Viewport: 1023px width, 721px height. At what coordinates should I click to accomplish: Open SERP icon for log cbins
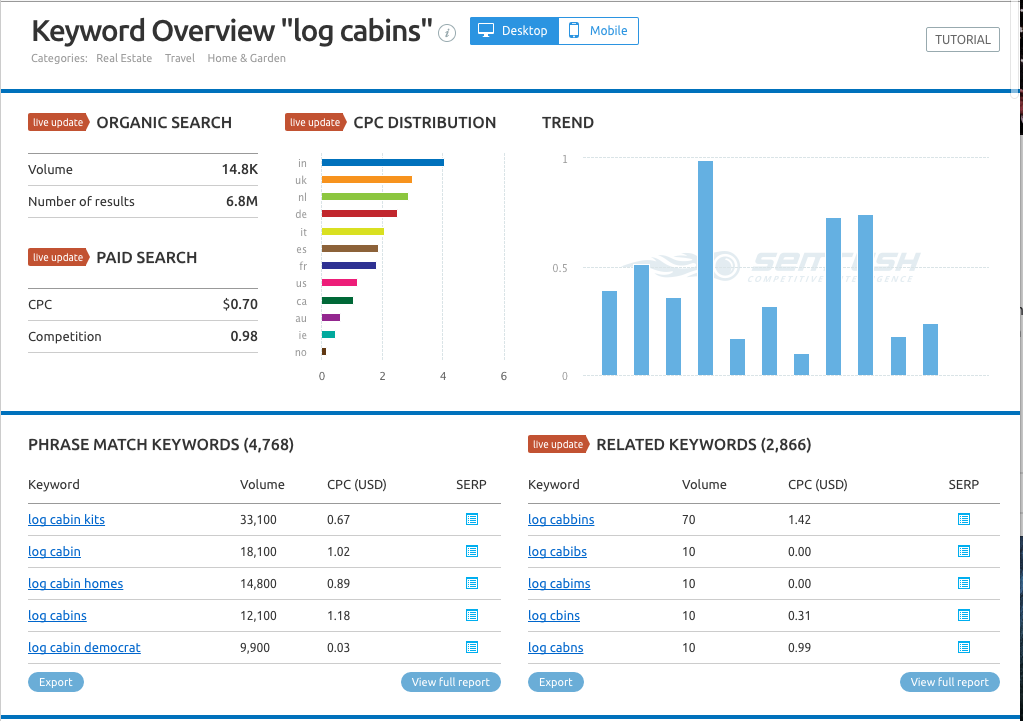pos(964,615)
